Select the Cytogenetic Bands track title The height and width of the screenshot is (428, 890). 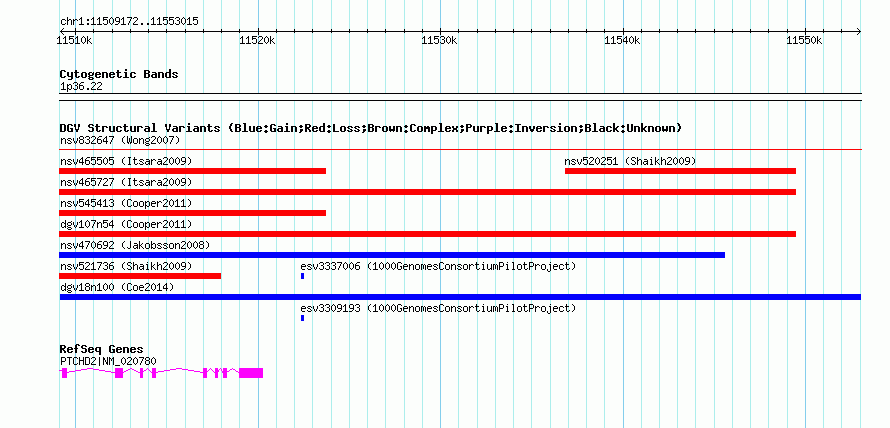[119, 74]
